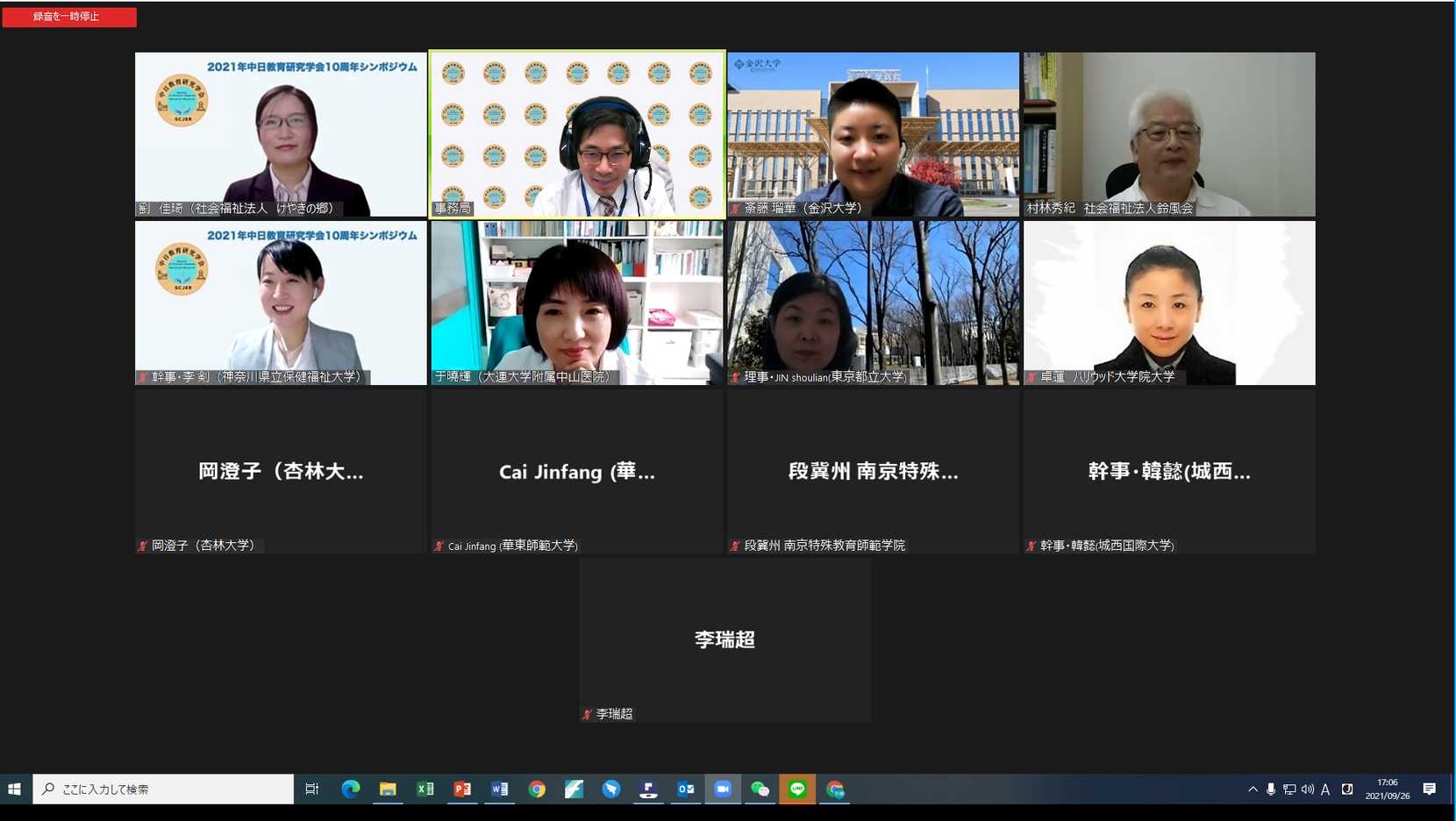Open File Explorer from the taskbar

(388, 789)
